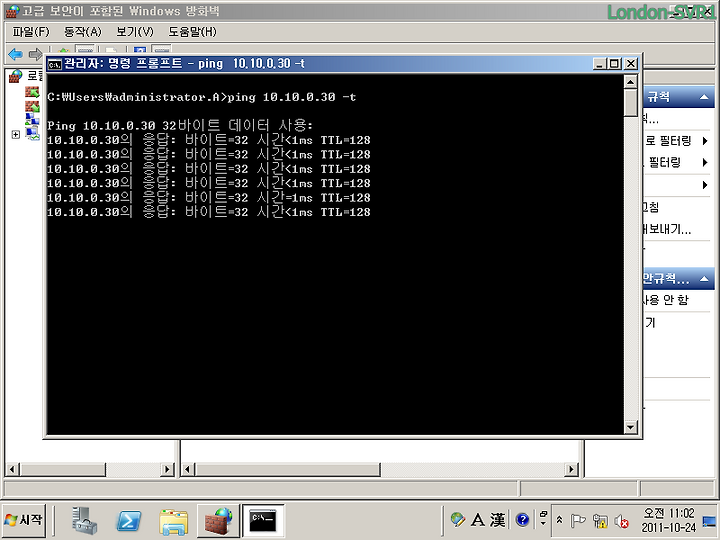Screen dimensions: 720x540
Task: Click the 사용 안 함 action
Action: click(665, 300)
